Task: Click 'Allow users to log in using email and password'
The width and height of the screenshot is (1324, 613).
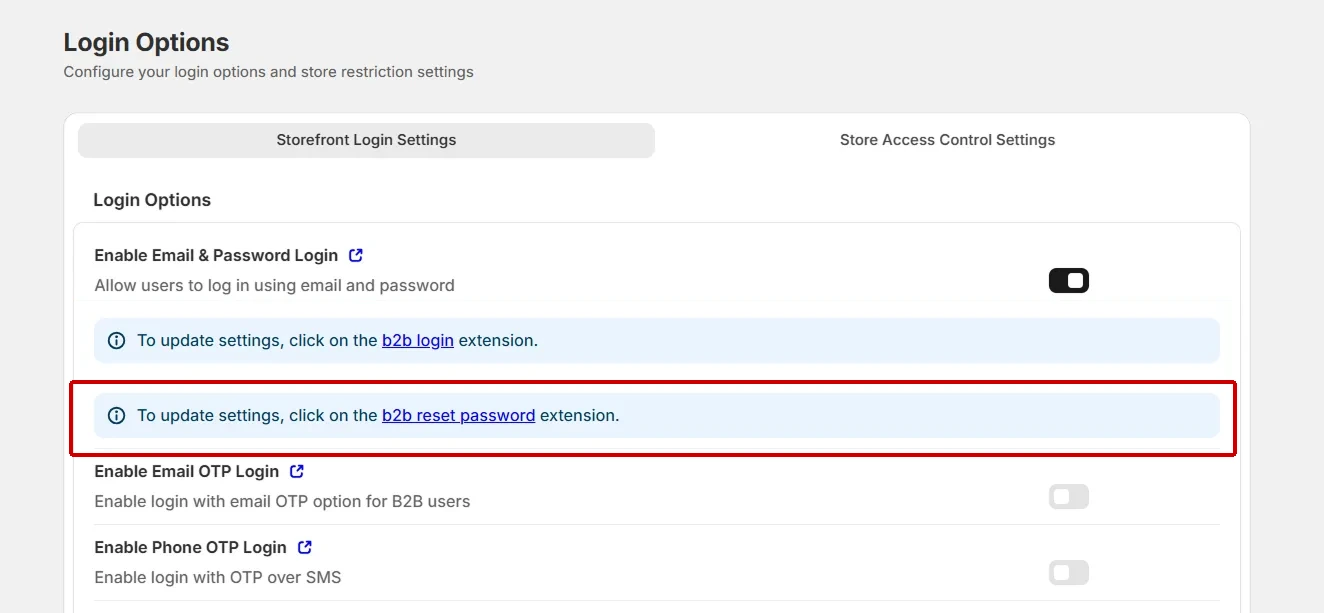Action: [x=274, y=285]
